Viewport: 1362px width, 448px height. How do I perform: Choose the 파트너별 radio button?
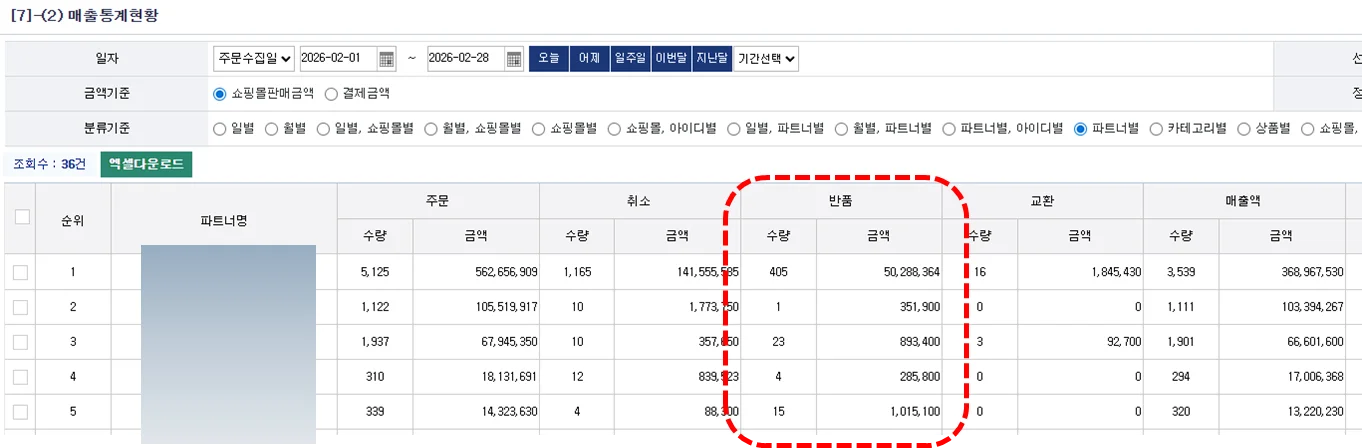click(1081, 128)
